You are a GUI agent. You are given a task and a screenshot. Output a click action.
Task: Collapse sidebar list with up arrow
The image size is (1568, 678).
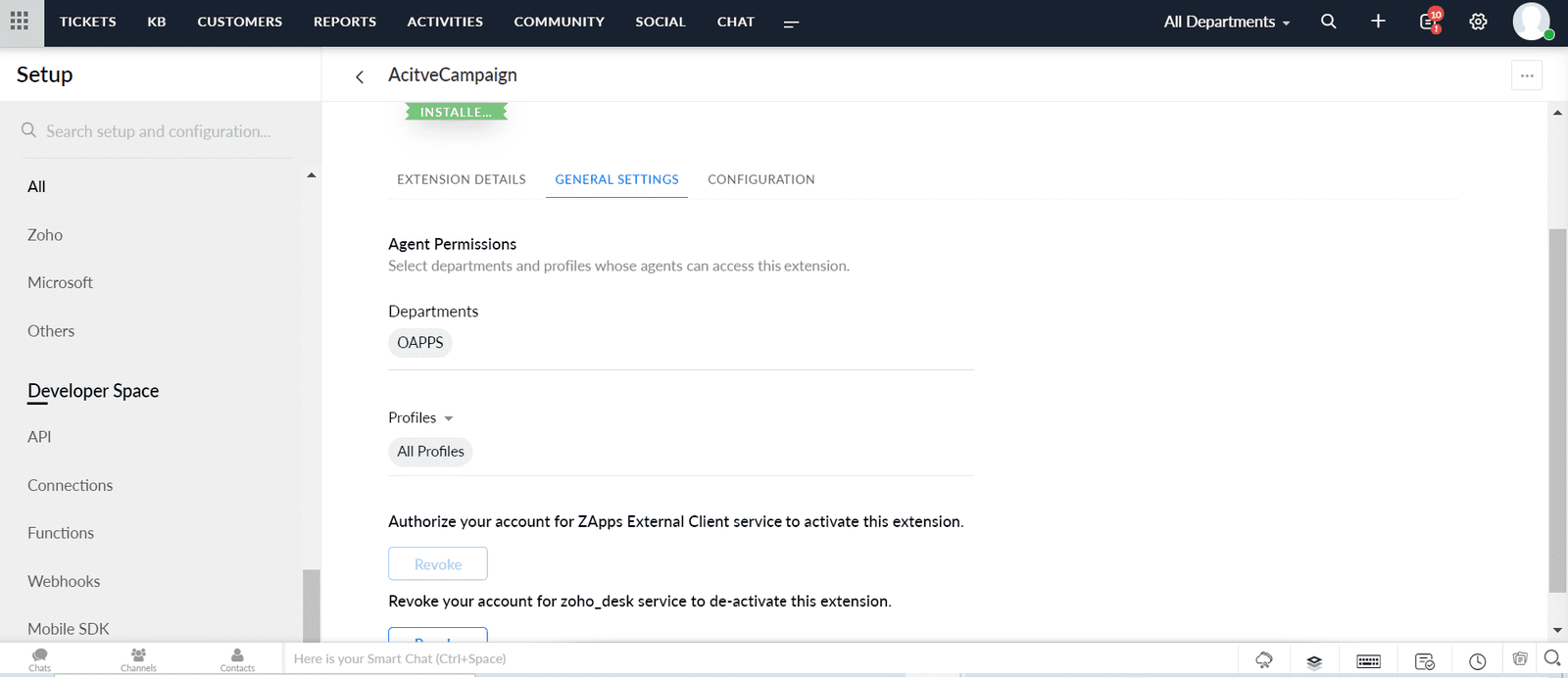pyautogui.click(x=312, y=175)
